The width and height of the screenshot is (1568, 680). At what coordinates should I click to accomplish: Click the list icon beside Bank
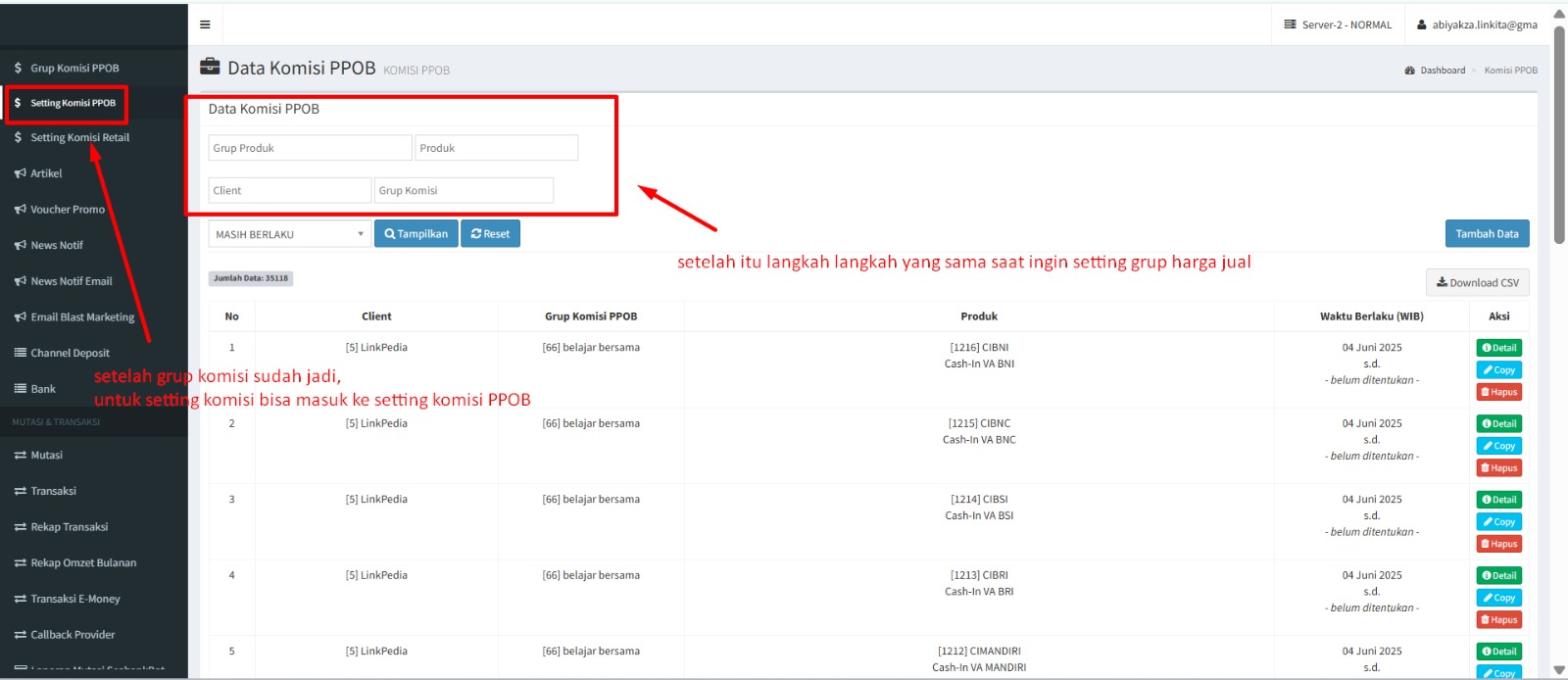[x=20, y=389]
